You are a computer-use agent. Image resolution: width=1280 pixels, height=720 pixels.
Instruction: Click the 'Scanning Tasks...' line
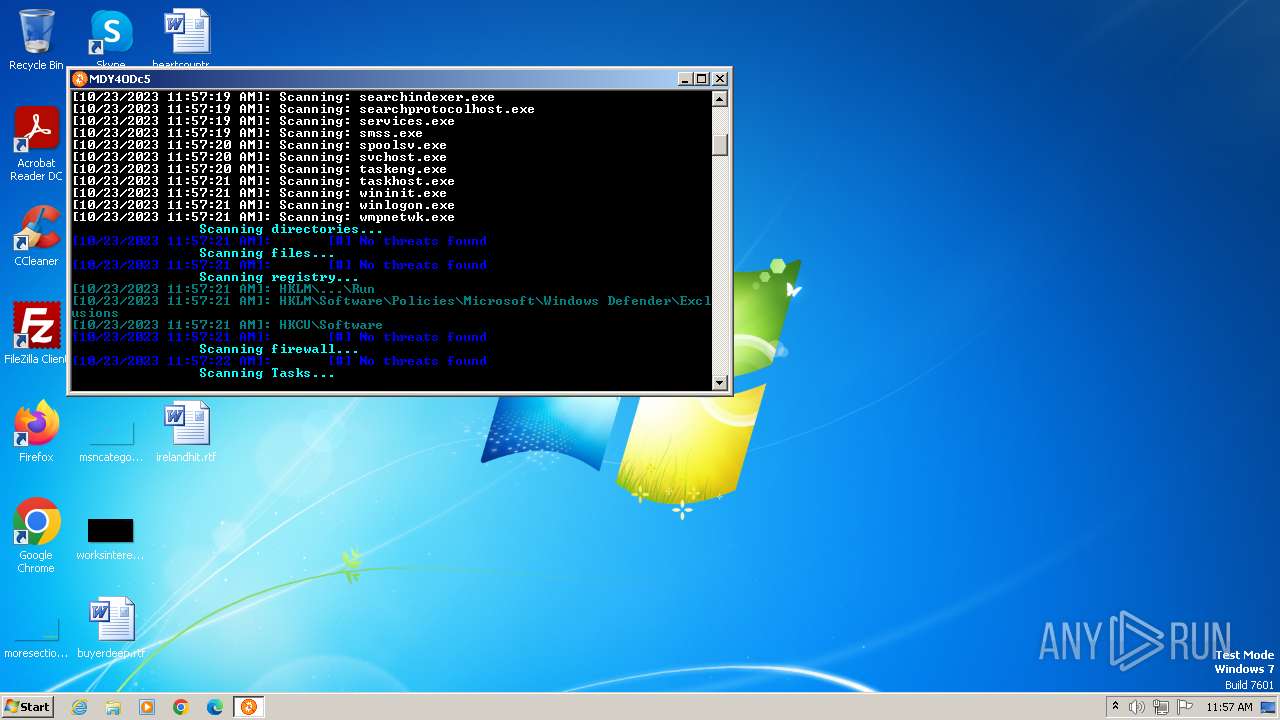point(267,373)
